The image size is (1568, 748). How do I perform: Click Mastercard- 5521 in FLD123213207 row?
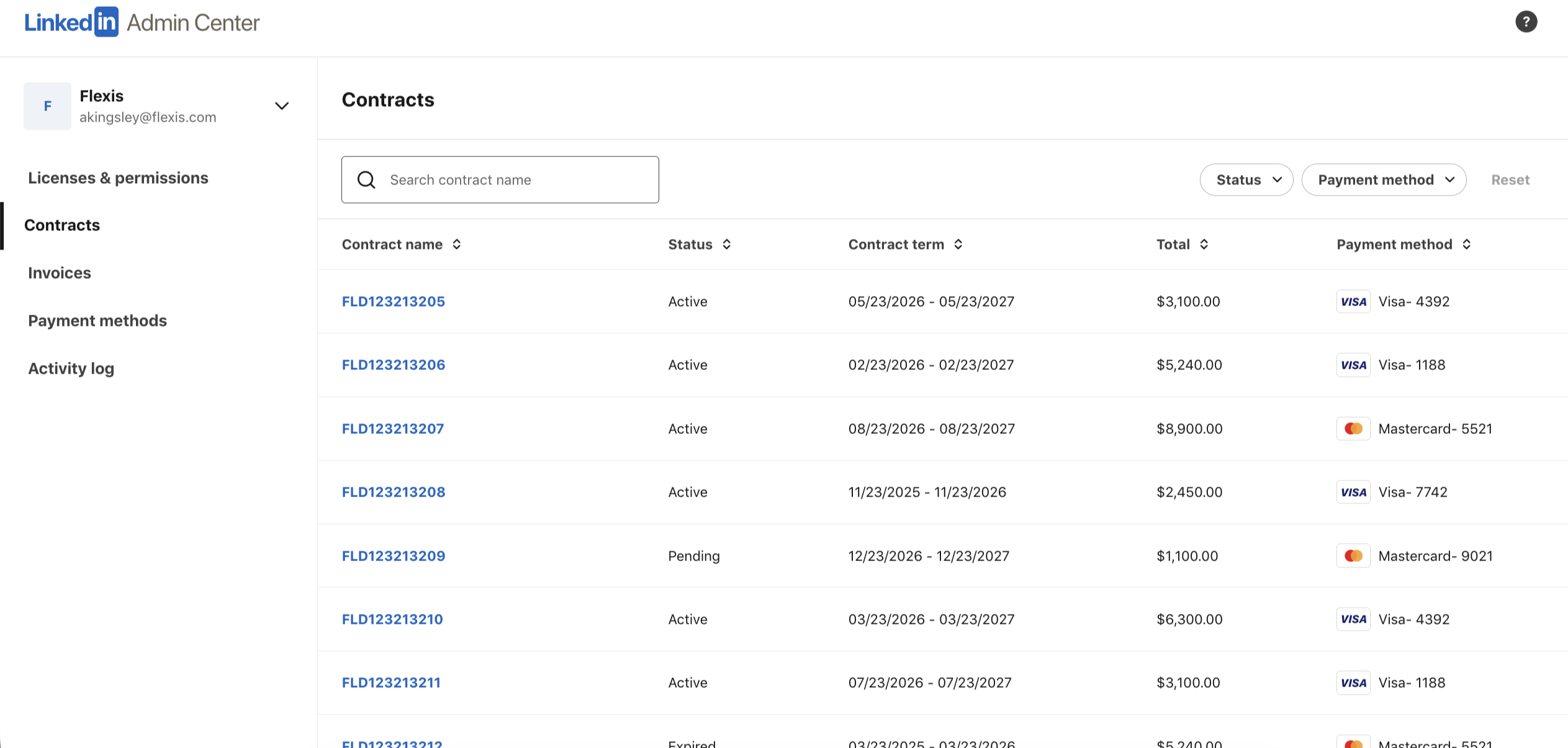pyautogui.click(x=1436, y=429)
